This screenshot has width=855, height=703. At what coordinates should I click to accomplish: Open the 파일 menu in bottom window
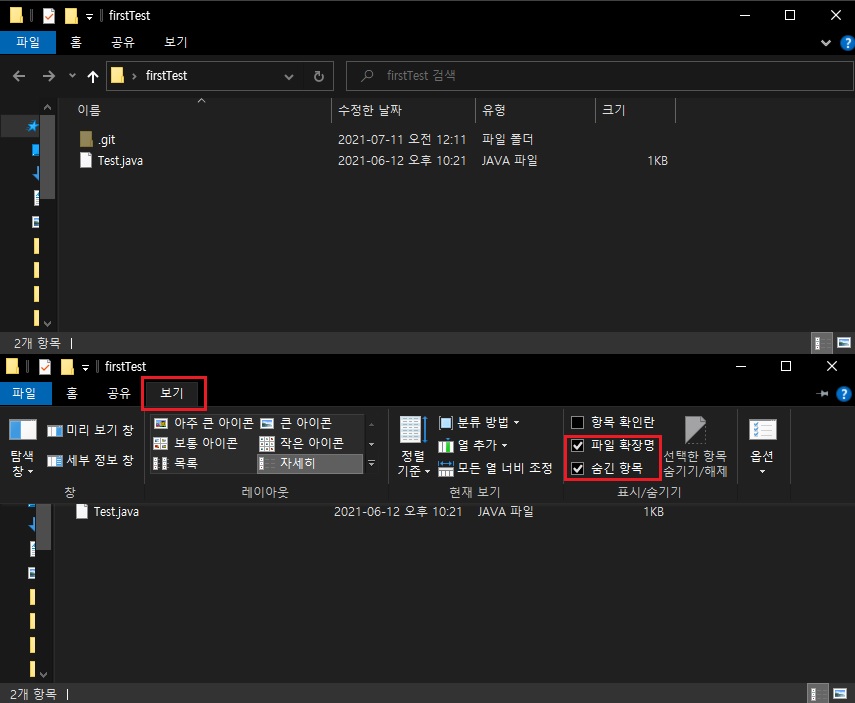coord(26,393)
